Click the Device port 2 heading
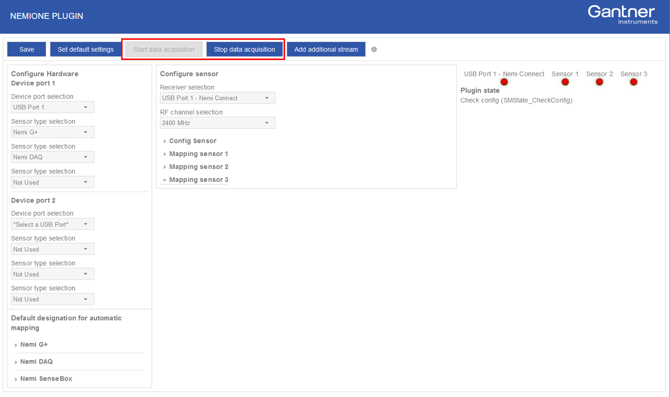The width and height of the screenshot is (670, 397). point(33,200)
